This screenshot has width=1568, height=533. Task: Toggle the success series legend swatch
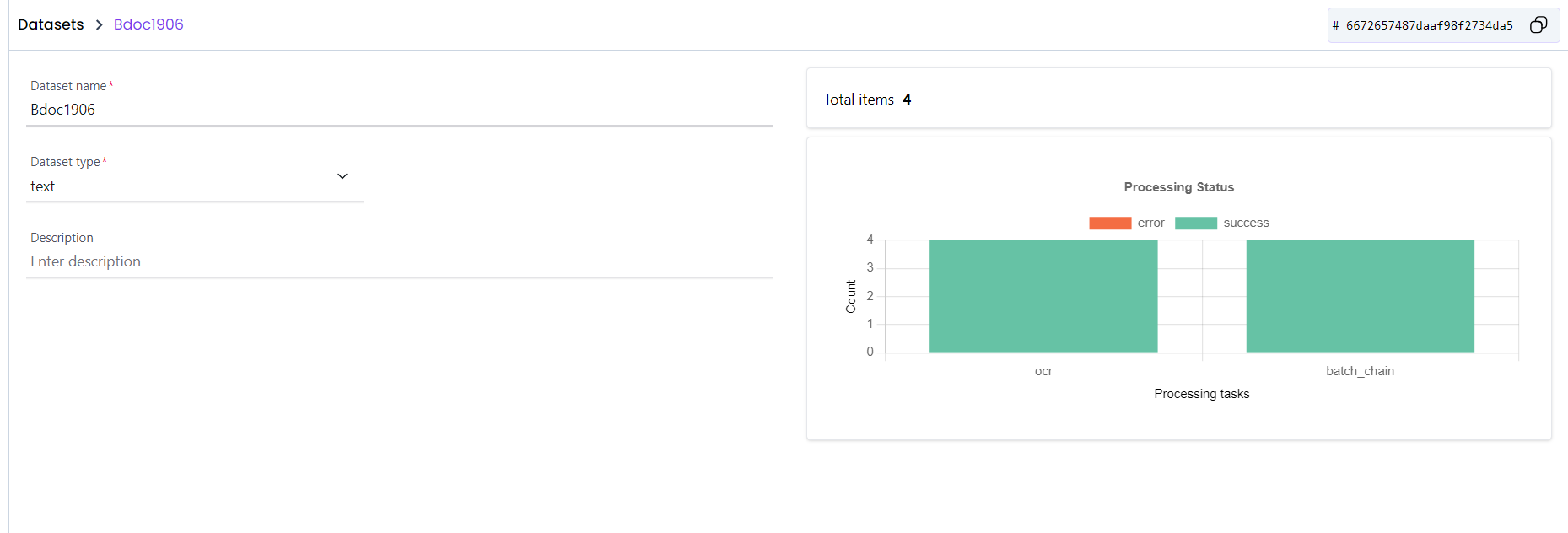[1195, 223]
